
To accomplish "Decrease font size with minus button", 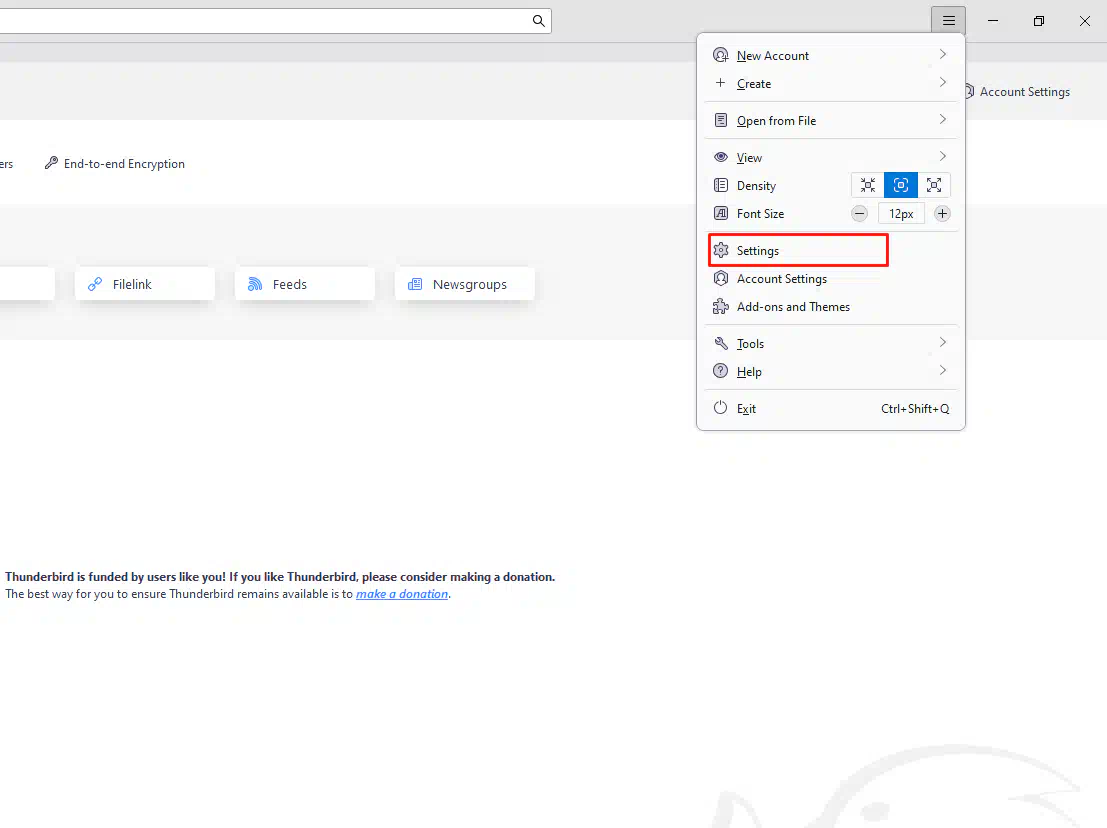I will click(x=859, y=213).
